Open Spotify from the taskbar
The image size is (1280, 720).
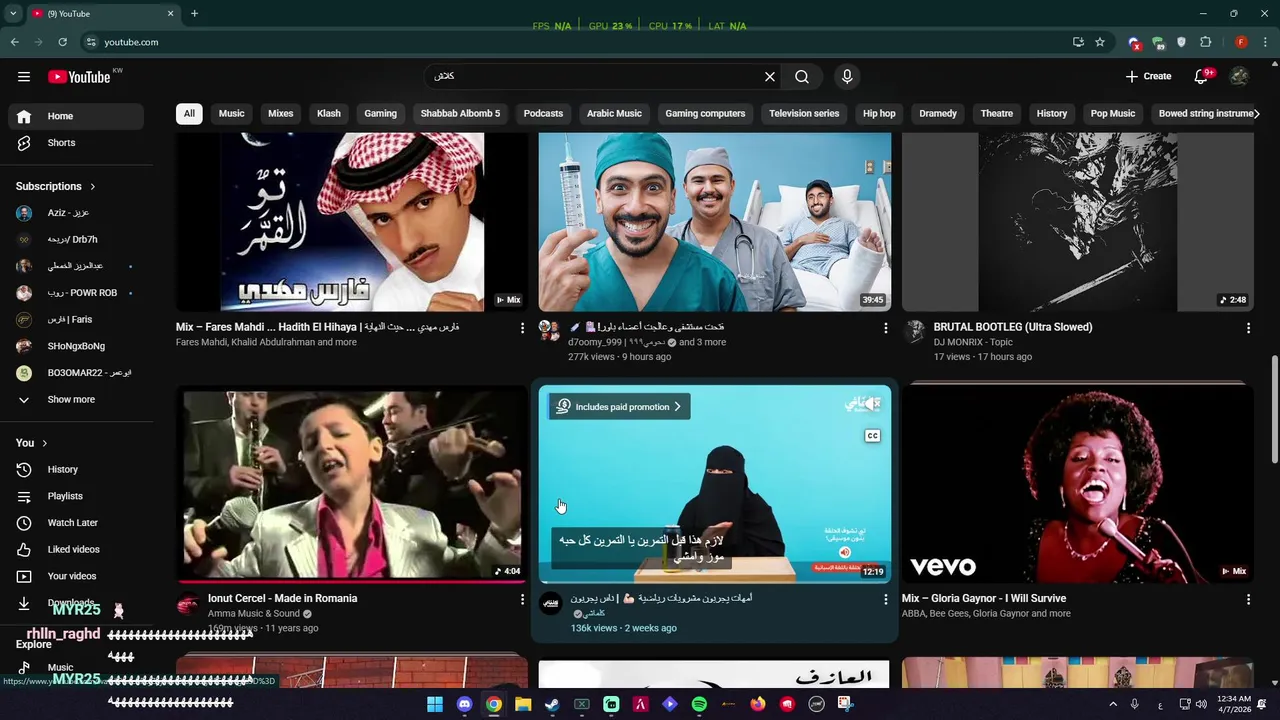point(699,704)
